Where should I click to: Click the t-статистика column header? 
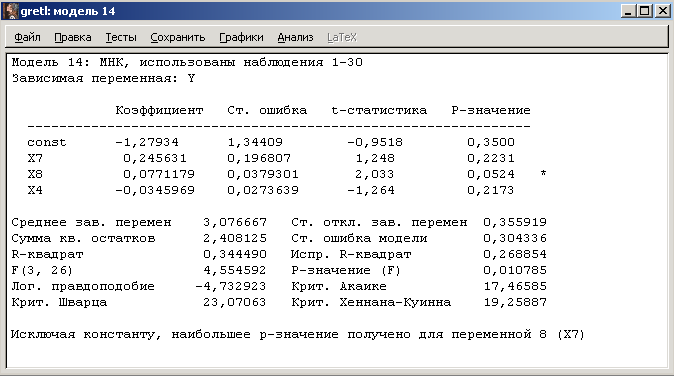click(379, 110)
